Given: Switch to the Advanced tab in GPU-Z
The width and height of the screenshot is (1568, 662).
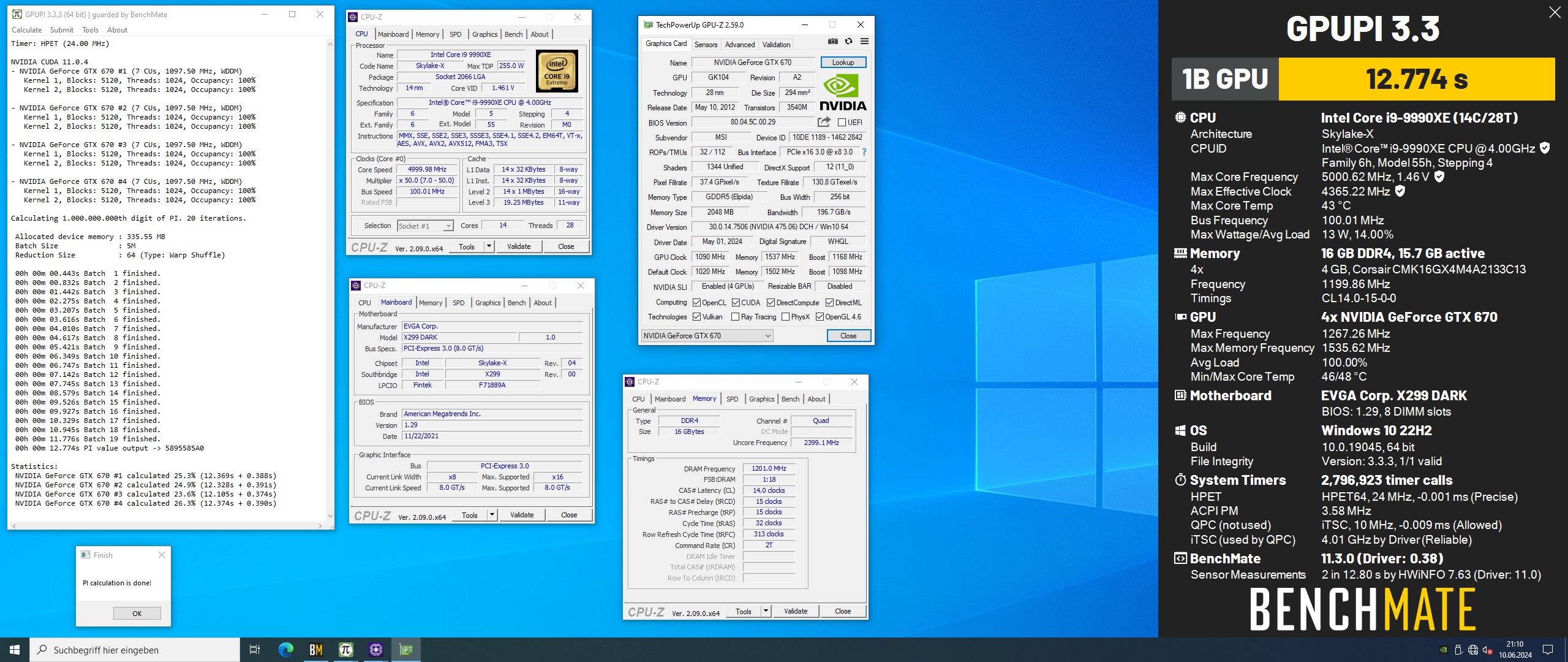Looking at the screenshot, I should [740, 44].
